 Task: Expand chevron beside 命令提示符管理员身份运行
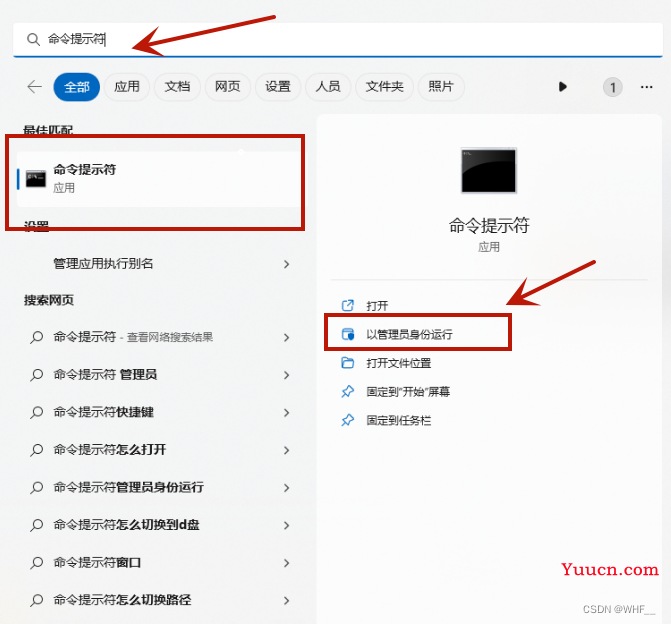tap(286, 488)
